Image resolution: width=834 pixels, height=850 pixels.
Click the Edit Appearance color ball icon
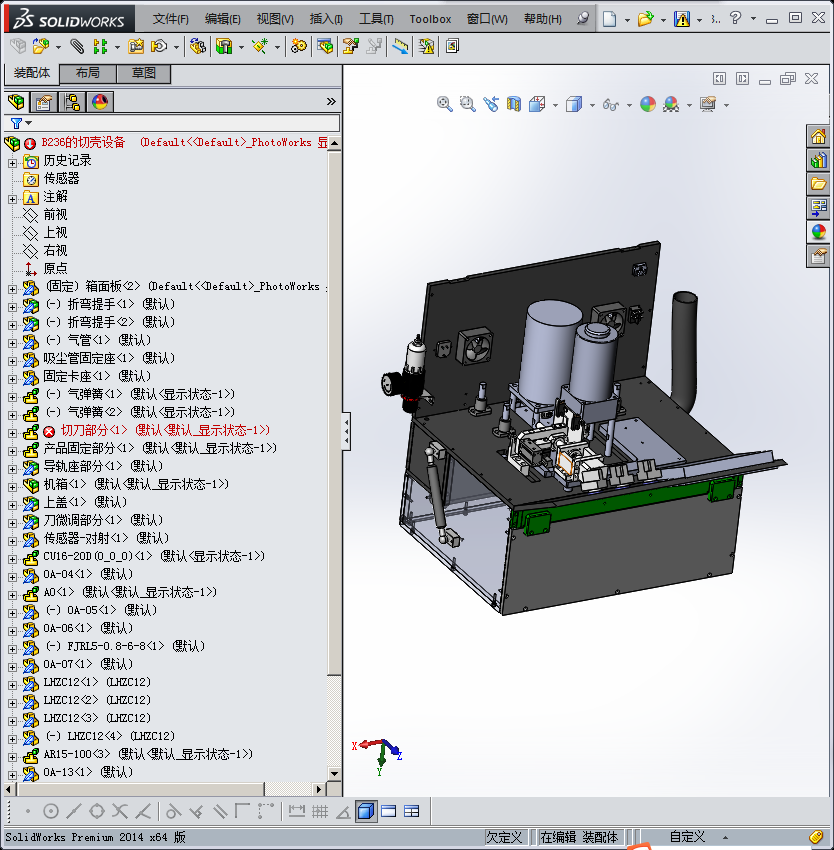click(647, 104)
